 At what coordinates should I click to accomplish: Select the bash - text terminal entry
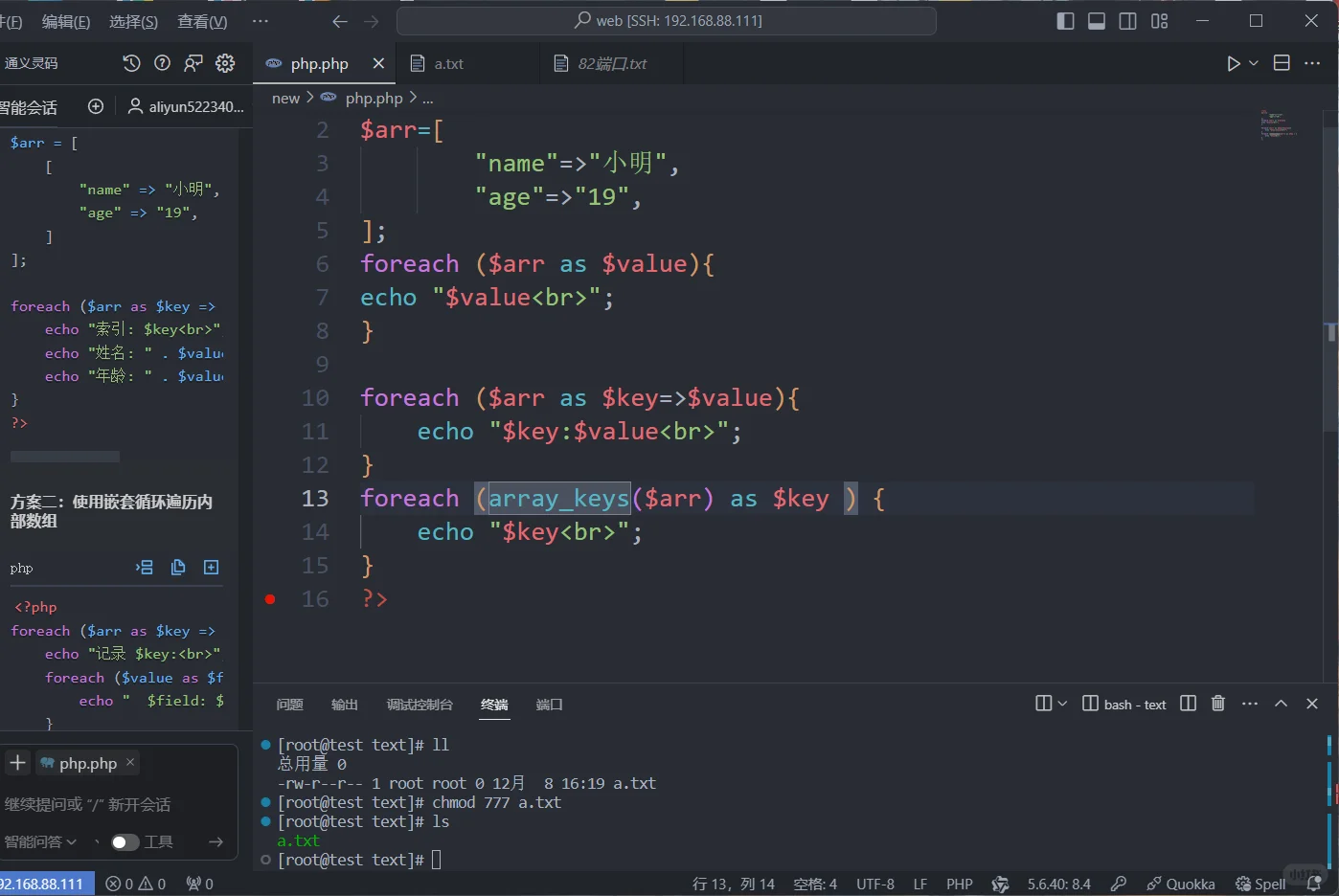pyautogui.click(x=1124, y=704)
